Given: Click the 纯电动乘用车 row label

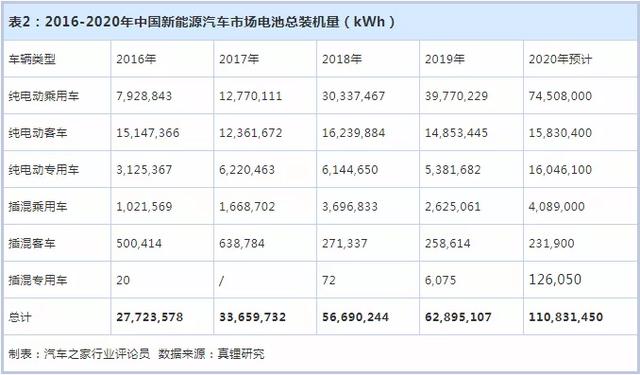Looking at the screenshot, I should 44,96.
